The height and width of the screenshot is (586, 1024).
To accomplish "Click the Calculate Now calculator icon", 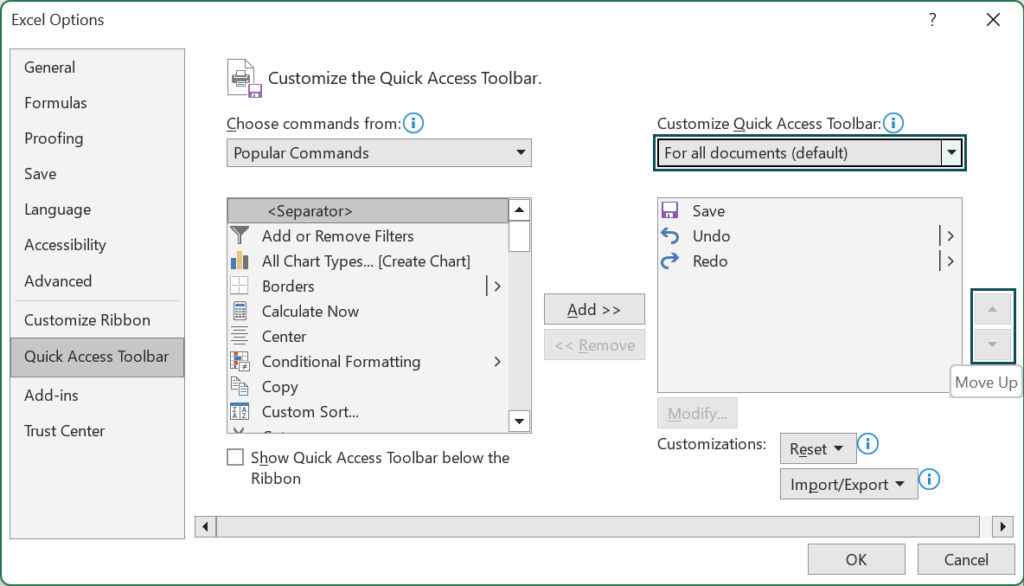I will tap(240, 311).
